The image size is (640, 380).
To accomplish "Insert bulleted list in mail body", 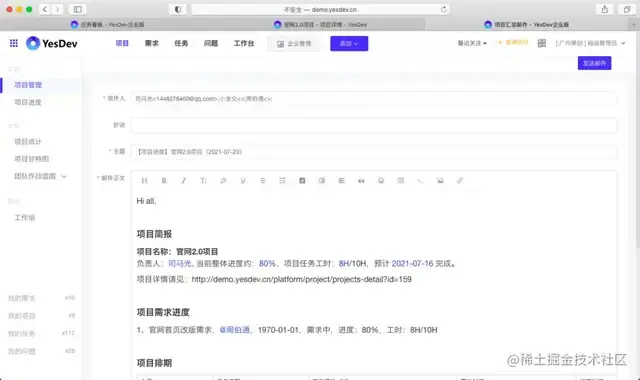I will tap(282, 180).
